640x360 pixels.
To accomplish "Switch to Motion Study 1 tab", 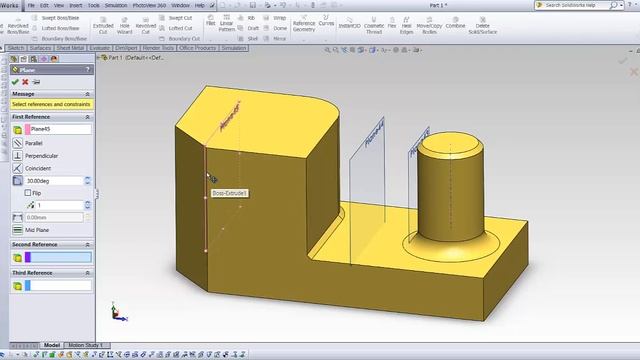I will click(86, 345).
